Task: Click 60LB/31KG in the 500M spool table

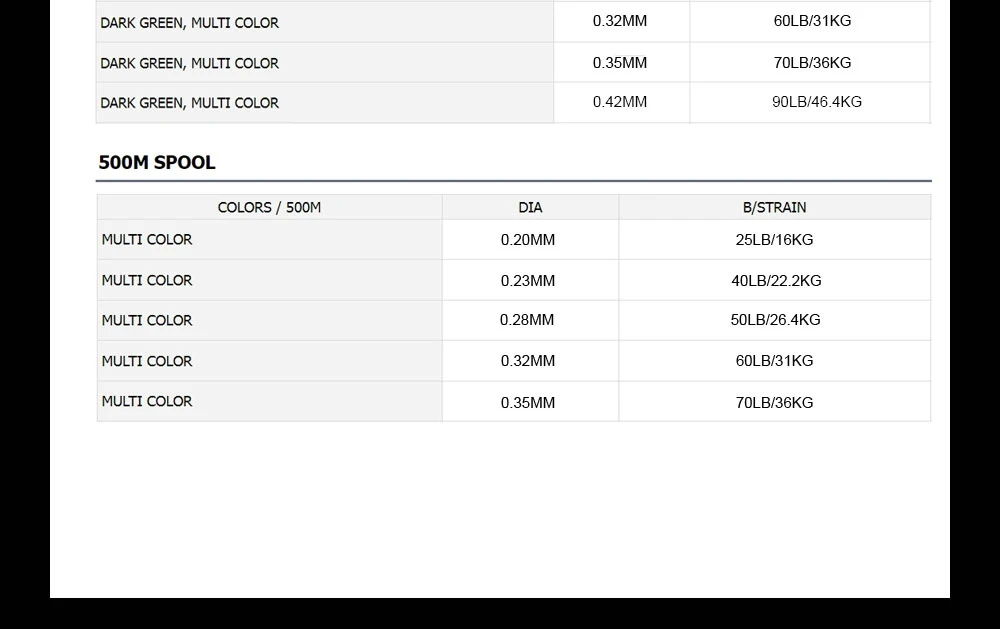Action: click(774, 361)
